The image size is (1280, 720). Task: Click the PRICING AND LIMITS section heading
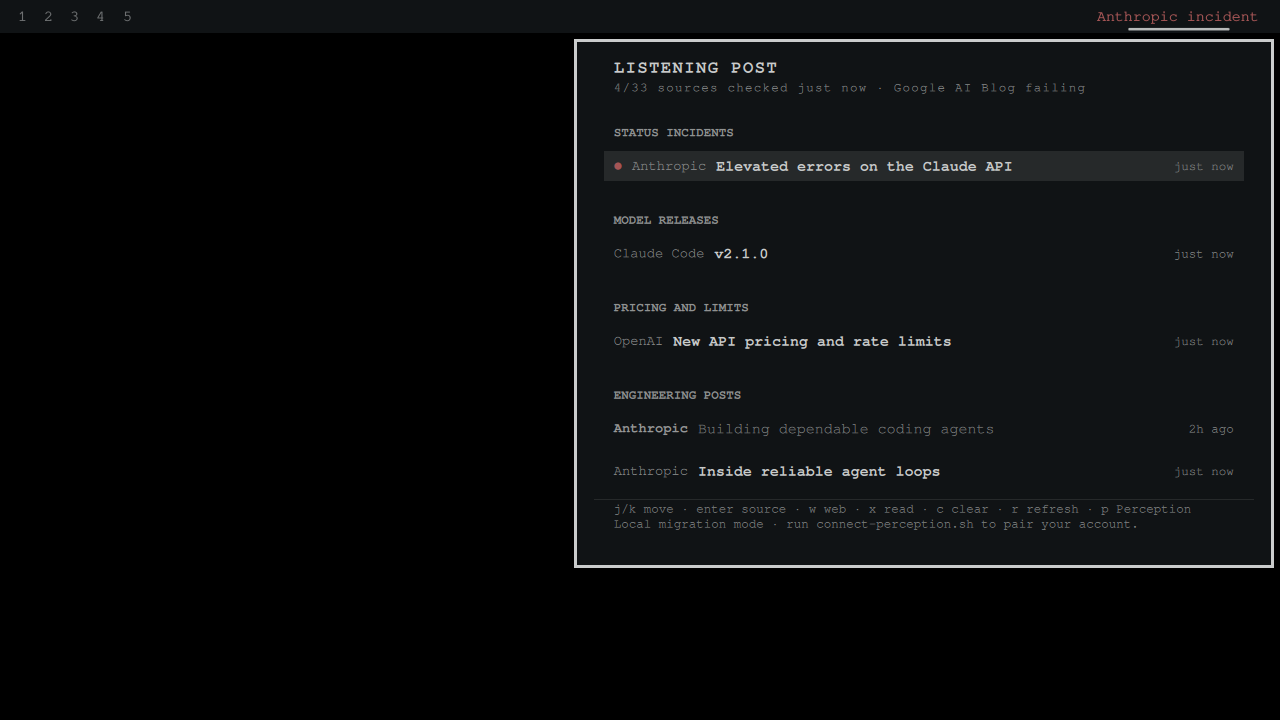pos(681,308)
